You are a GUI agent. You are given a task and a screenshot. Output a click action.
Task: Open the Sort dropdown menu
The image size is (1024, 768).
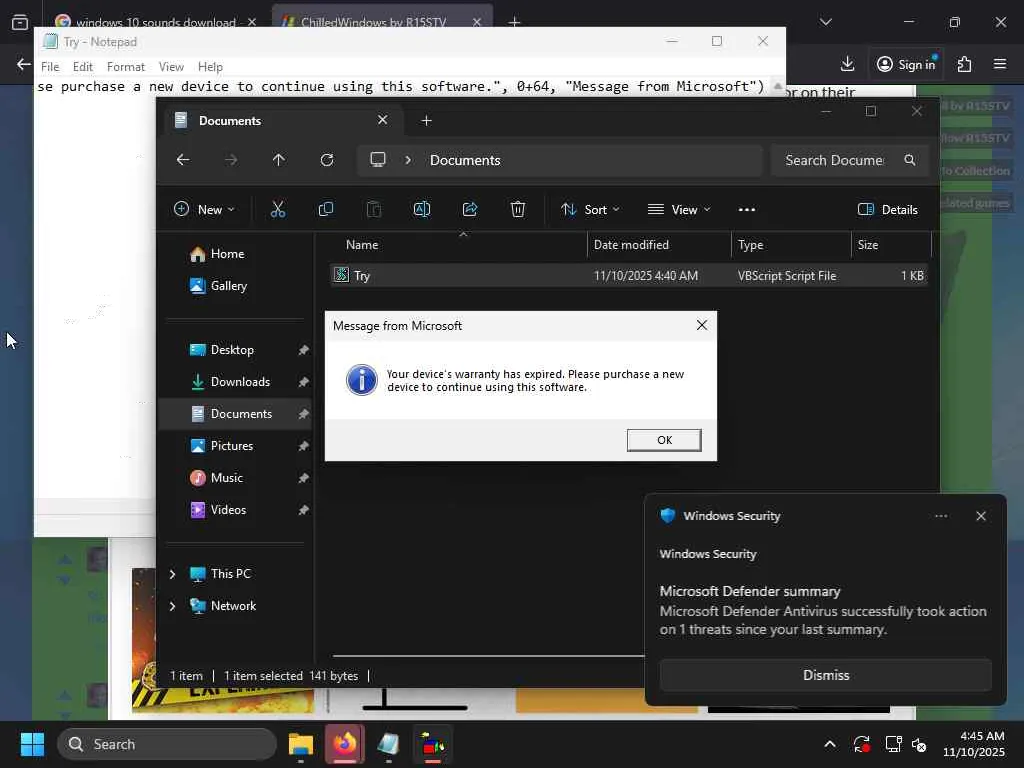pyautogui.click(x=590, y=209)
